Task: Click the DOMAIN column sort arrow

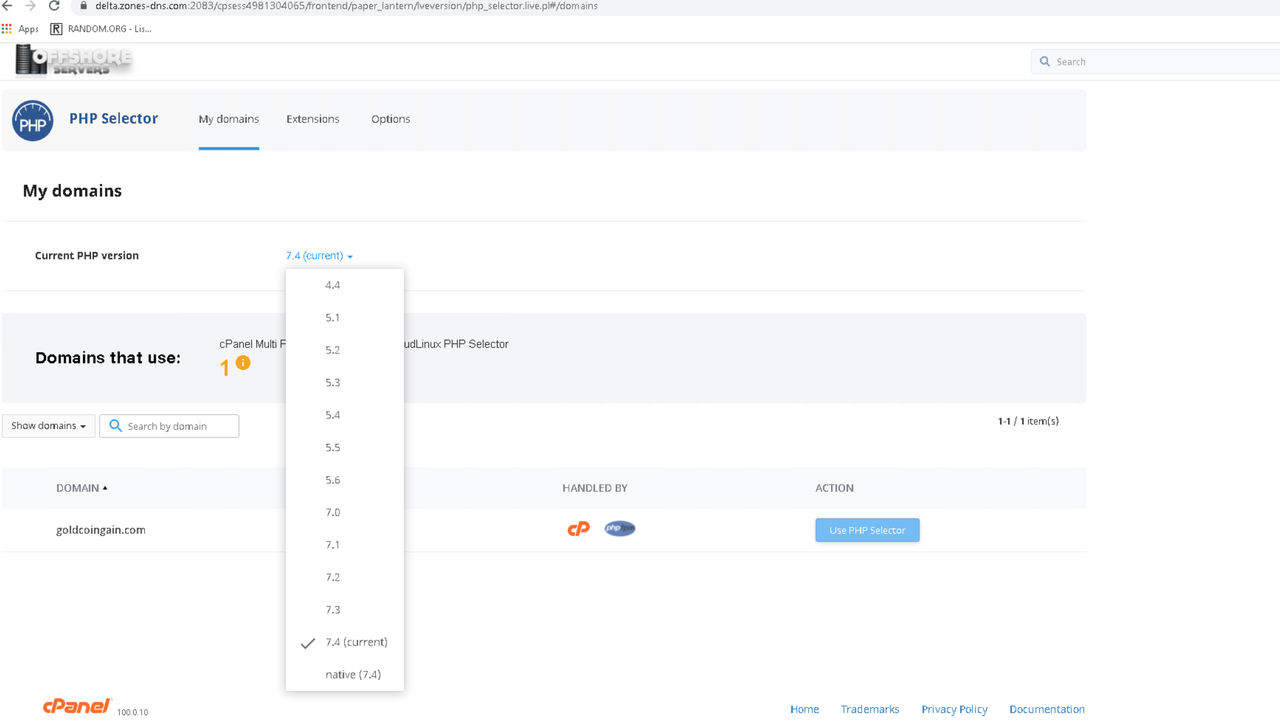Action: 107,488
